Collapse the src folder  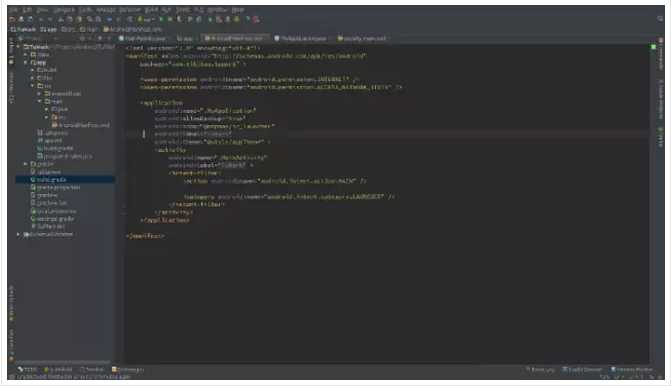tap(33, 86)
